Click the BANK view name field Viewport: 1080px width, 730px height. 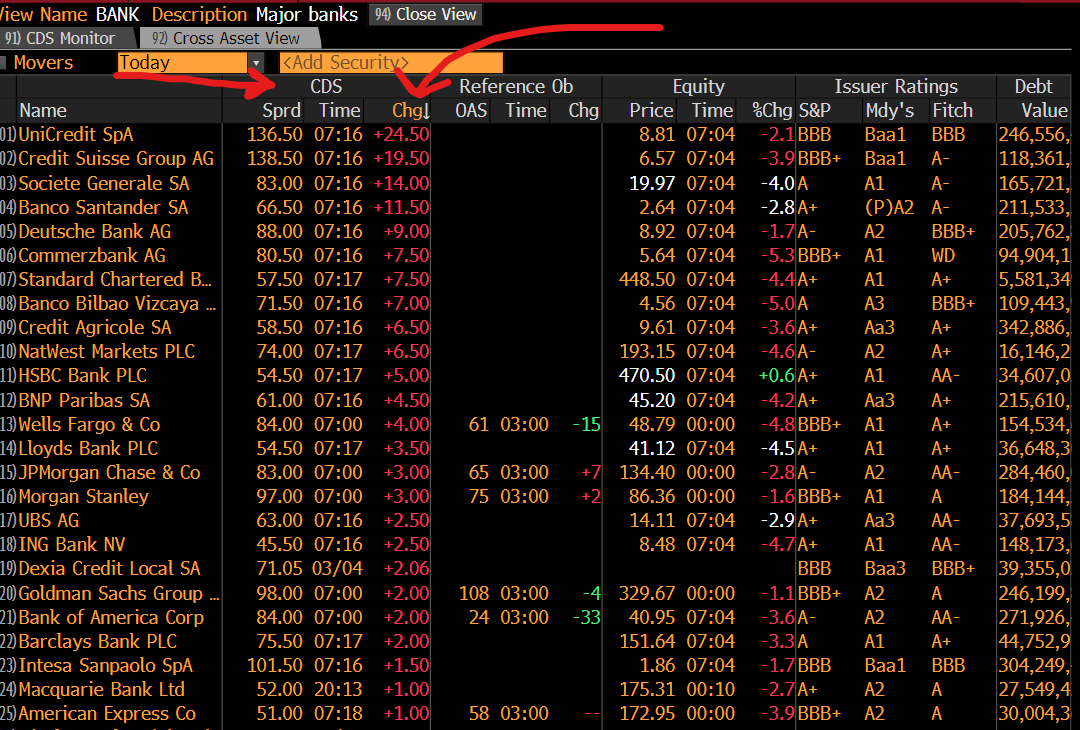click(x=119, y=14)
